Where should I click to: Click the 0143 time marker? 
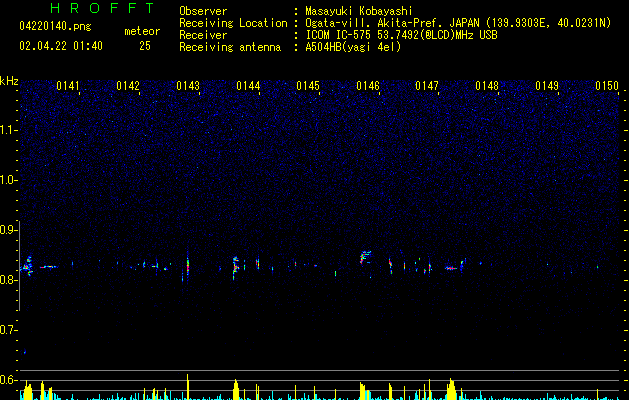click(x=188, y=86)
